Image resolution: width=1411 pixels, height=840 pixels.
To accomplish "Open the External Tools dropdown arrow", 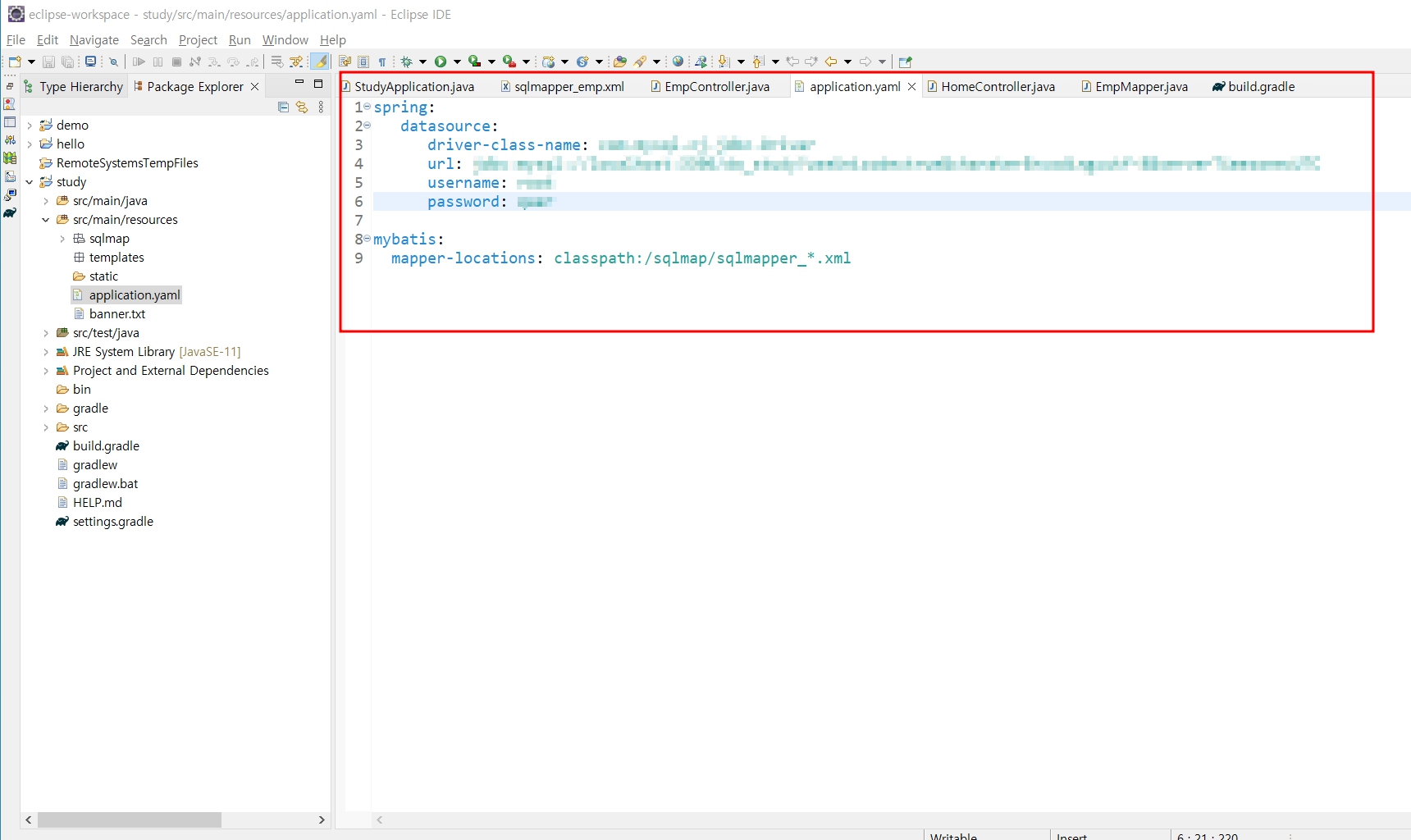I will 527,62.
